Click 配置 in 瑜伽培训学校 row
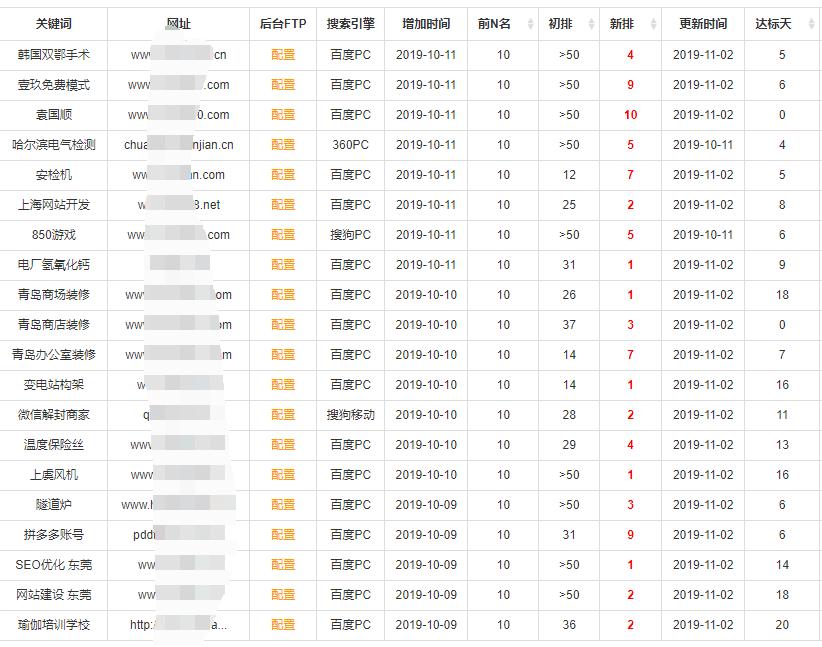 [283, 624]
